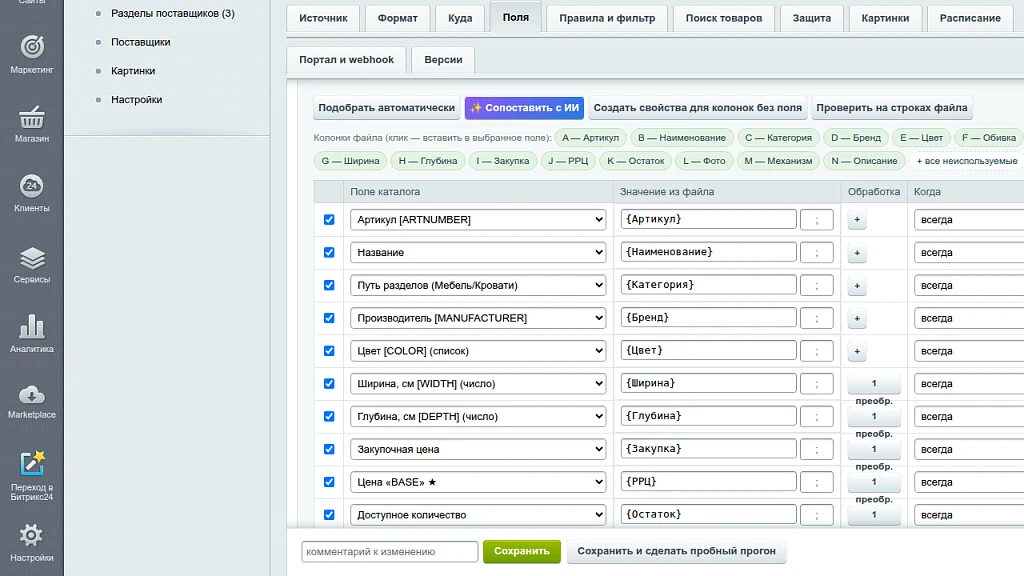This screenshot has height=576, width=1024.
Task: Click the green Сохранить button
Action: coord(522,551)
